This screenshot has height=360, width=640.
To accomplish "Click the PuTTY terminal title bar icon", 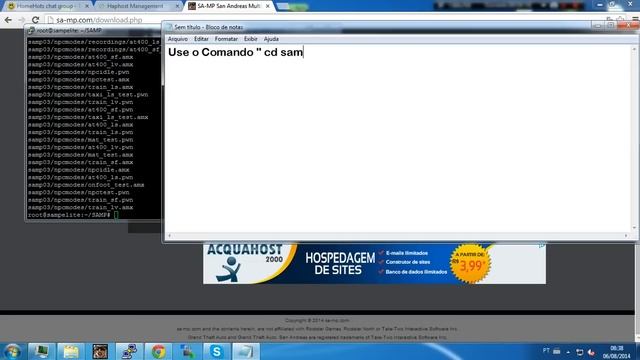I will [x=31, y=31].
